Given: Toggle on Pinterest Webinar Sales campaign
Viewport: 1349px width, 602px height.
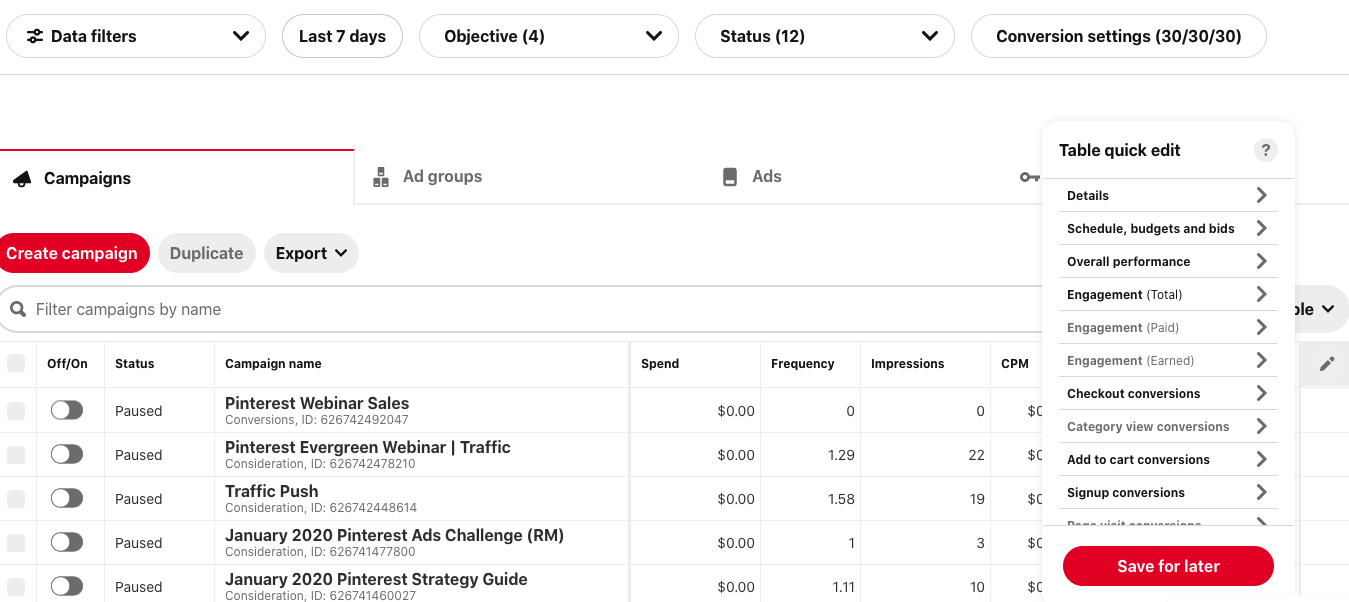Looking at the screenshot, I should click(67, 411).
